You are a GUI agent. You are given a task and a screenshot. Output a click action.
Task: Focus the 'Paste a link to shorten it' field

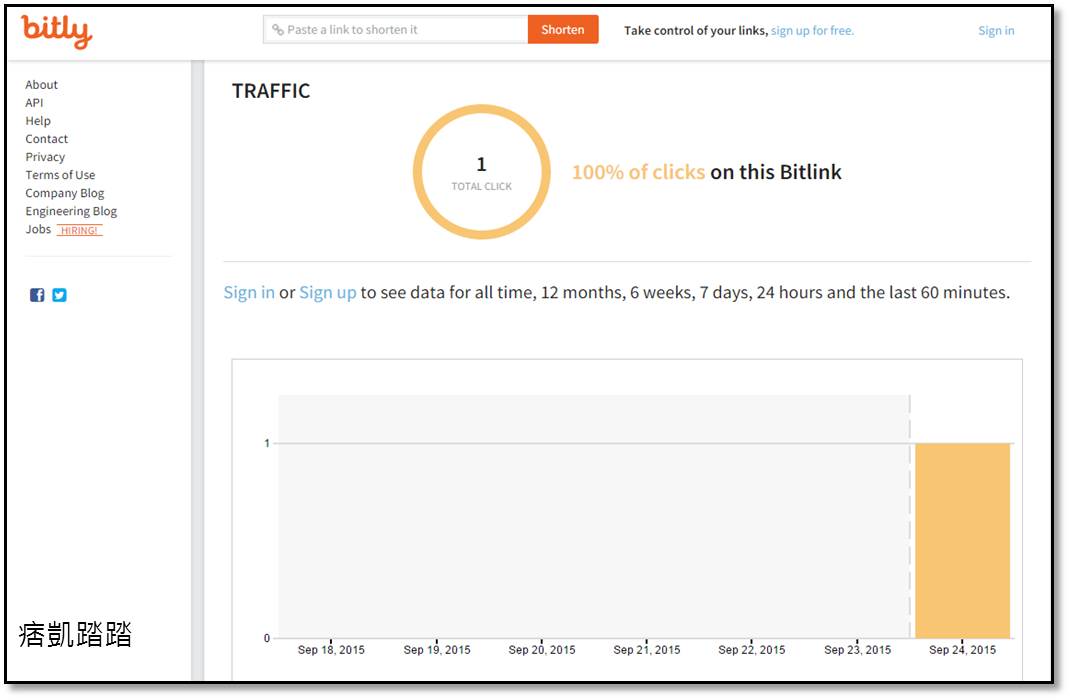(396, 29)
